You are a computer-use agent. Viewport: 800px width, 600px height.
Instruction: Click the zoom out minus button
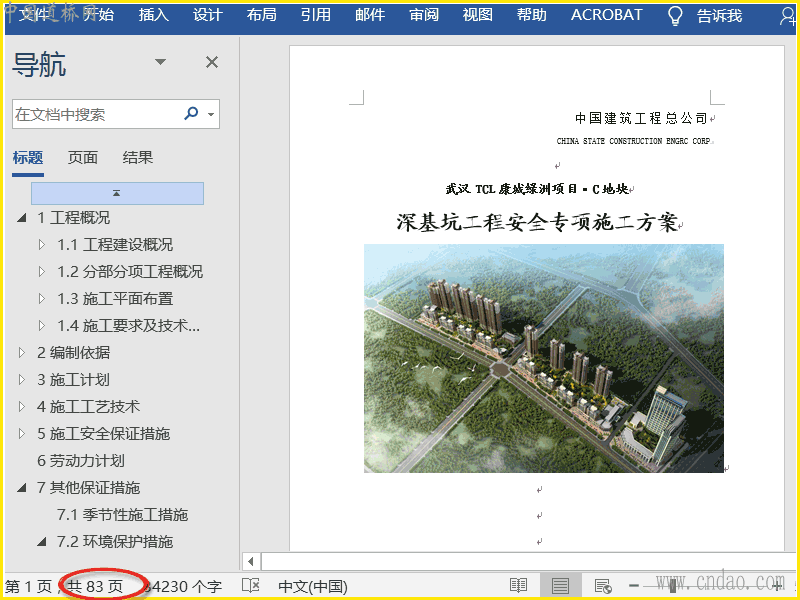[634, 586]
